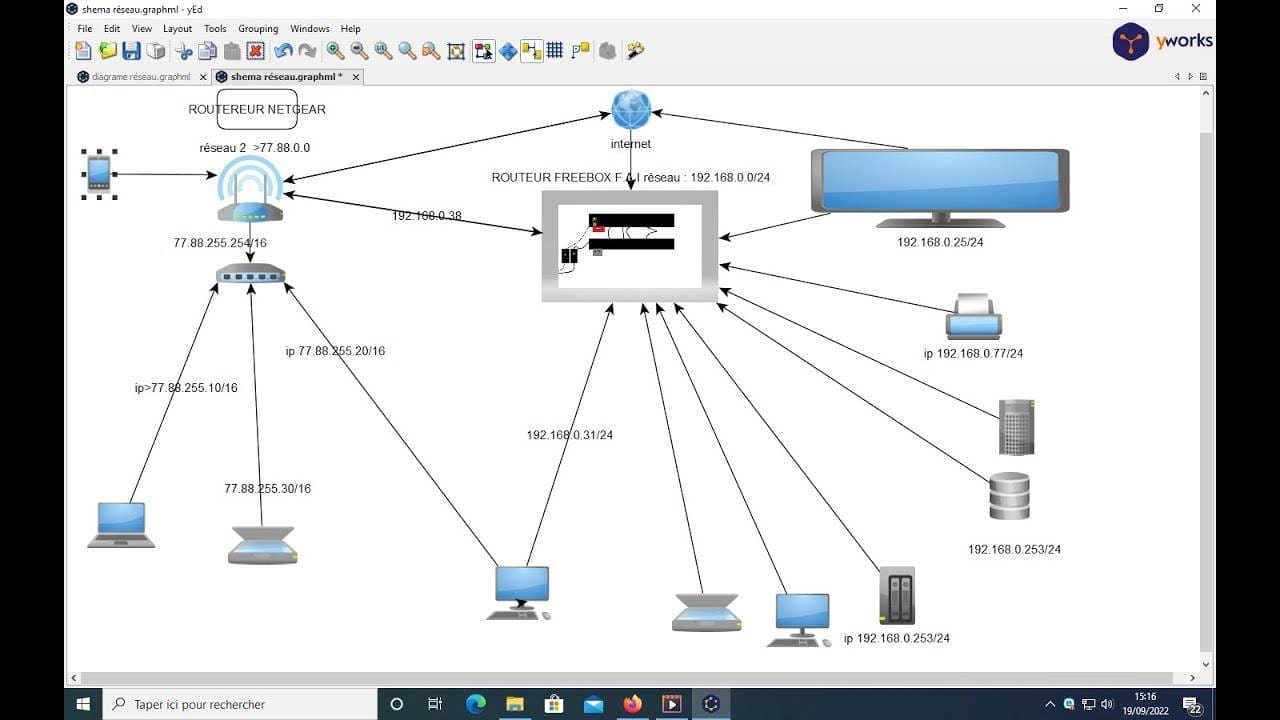Toggle the edit mode selection tool
The image size is (1280, 720).
(484, 51)
